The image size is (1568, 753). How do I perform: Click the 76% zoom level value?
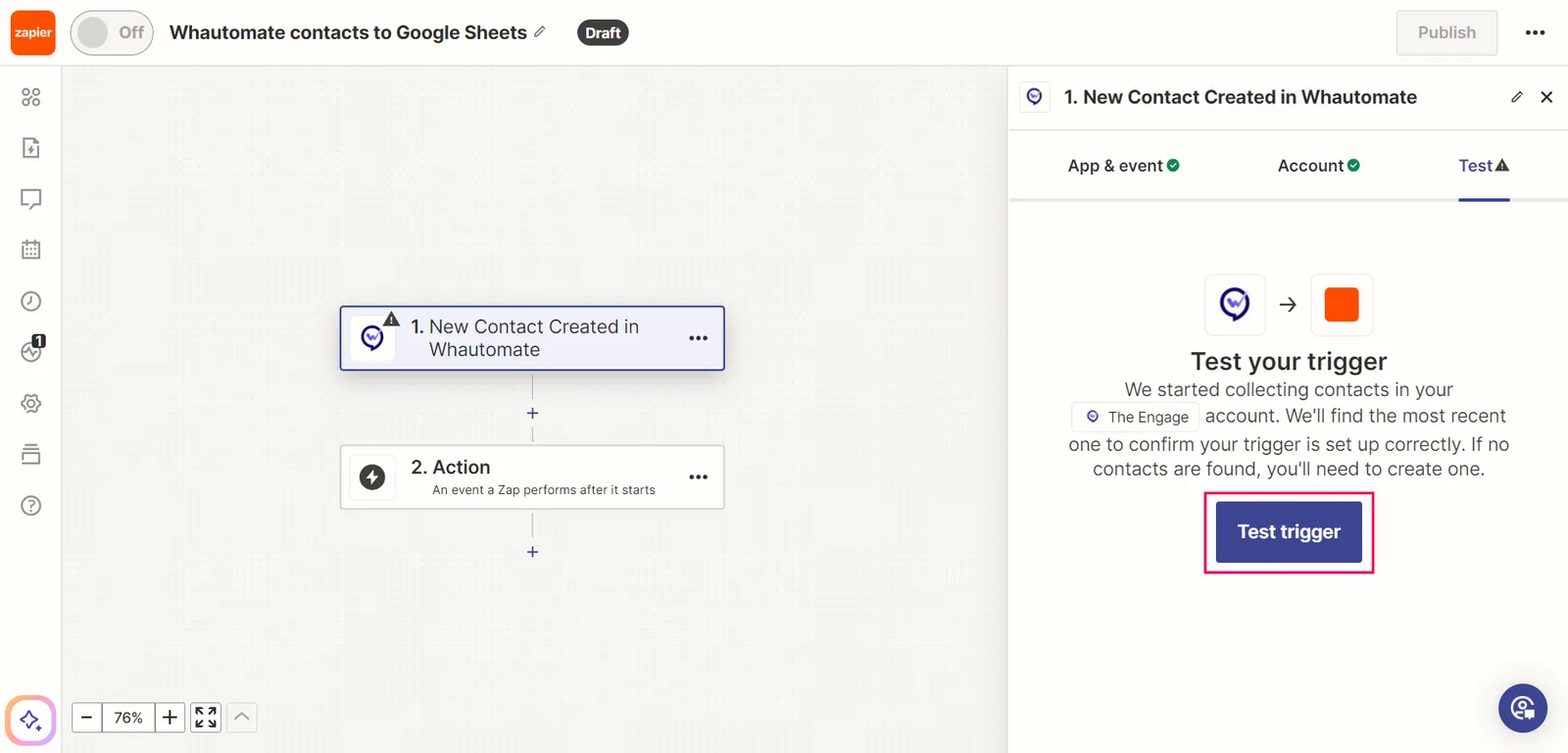pos(128,718)
